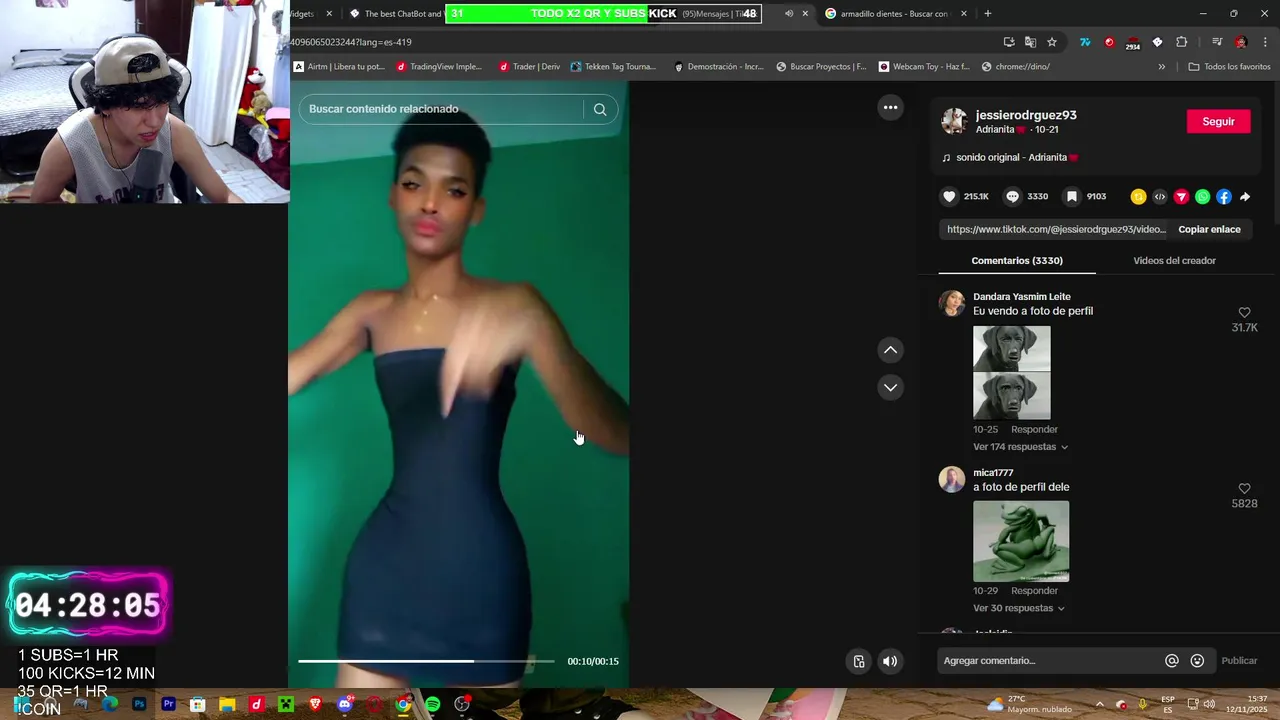Screen dimensions: 1280x720
Task: Open the browser translate icon
Action: point(1030,42)
